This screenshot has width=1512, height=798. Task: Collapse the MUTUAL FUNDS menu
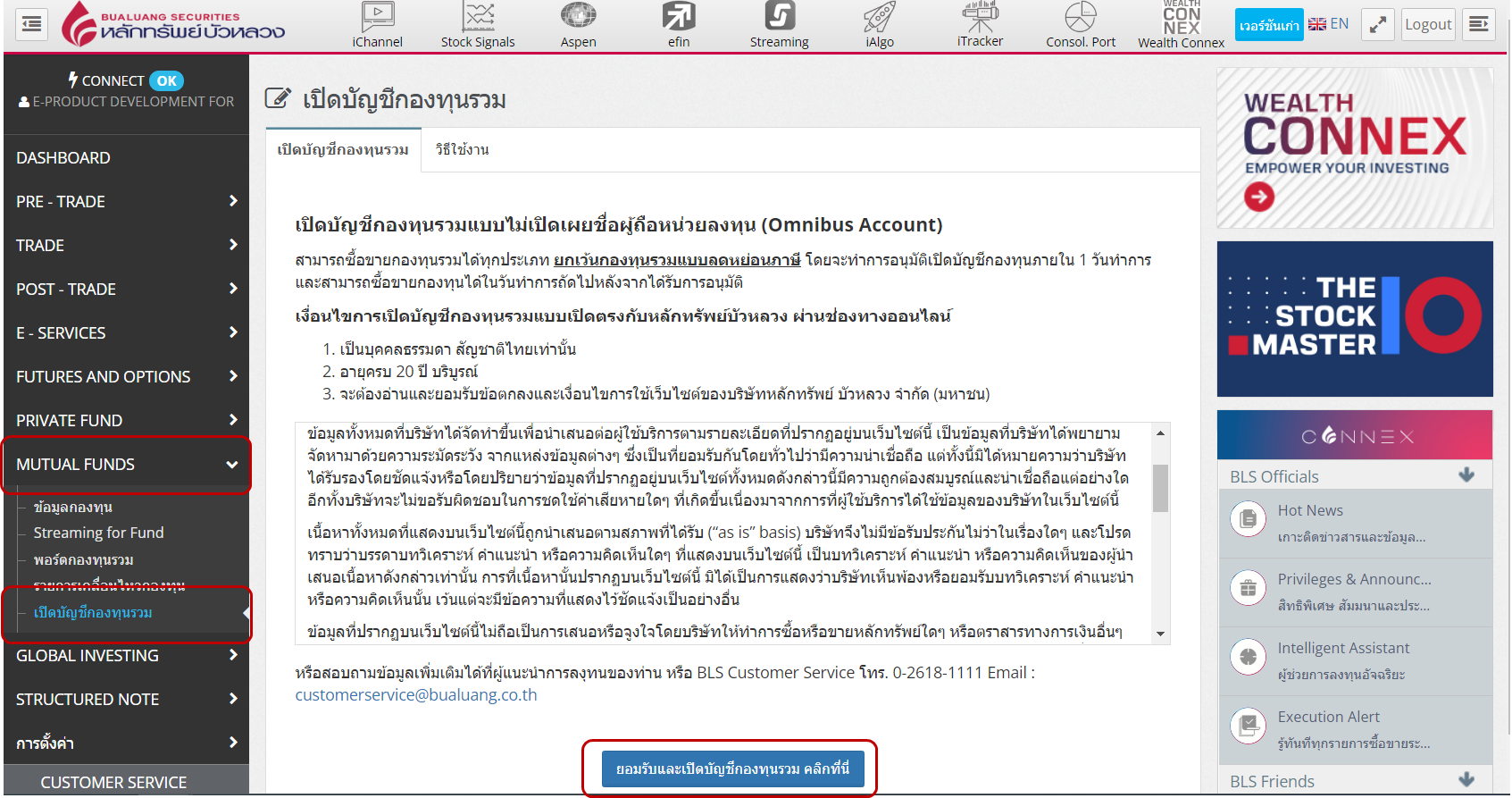pyautogui.click(x=126, y=465)
